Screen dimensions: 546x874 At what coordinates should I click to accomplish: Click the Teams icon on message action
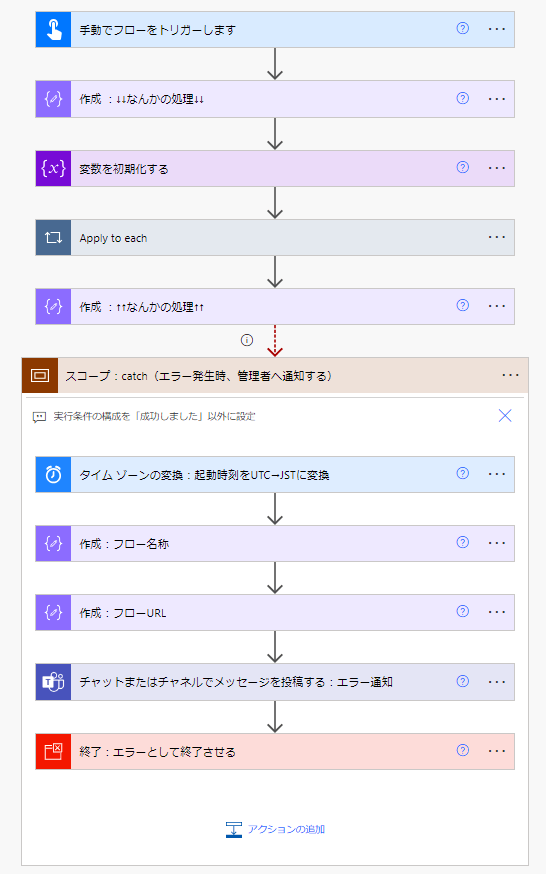(53, 682)
